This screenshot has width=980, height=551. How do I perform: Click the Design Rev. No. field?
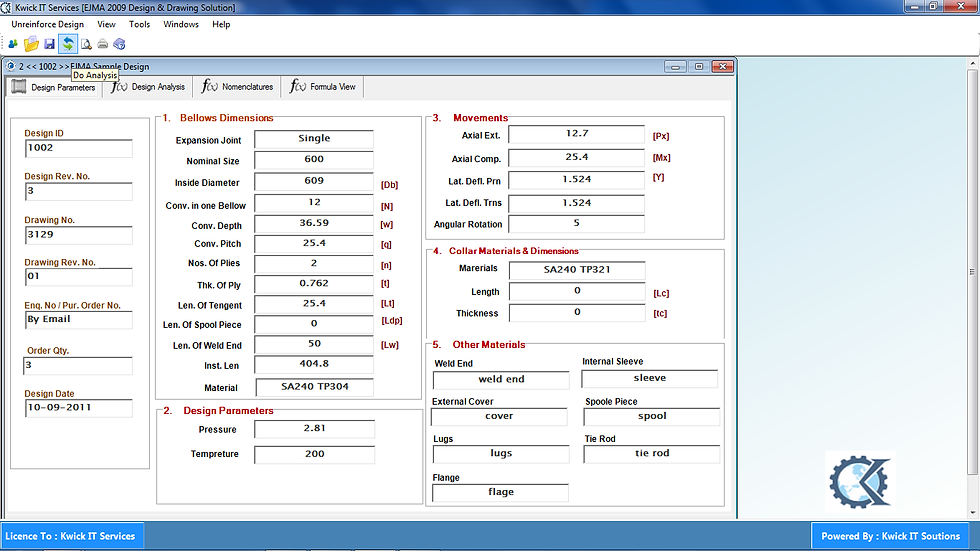pos(79,191)
